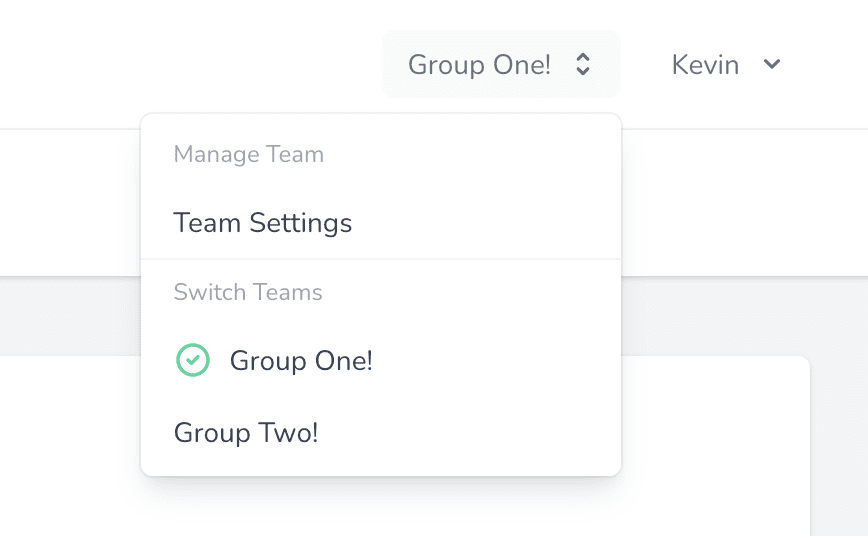Click the divider line under Team Settings
The width and height of the screenshot is (868, 536).
pos(380,259)
